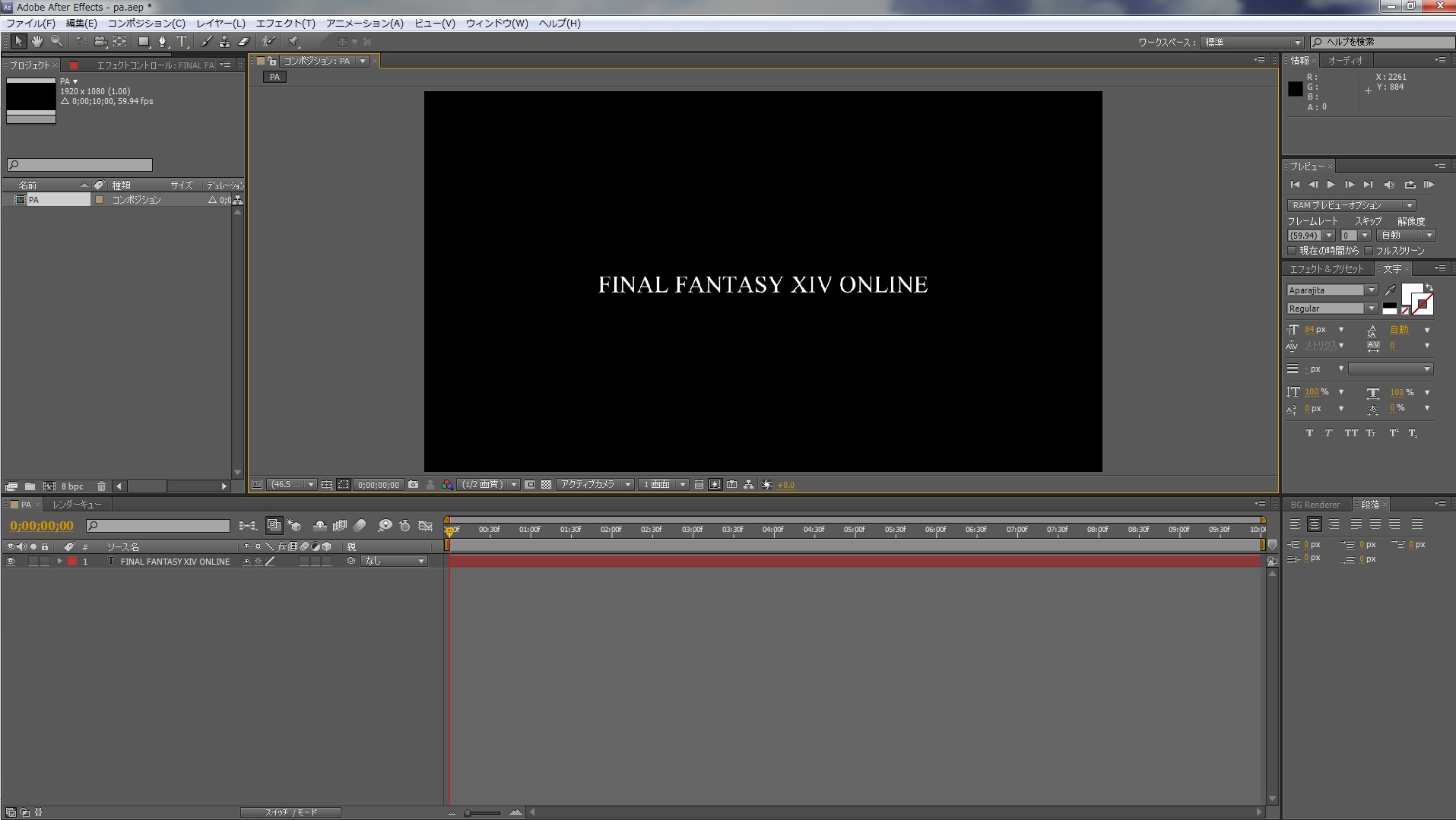
Task: Toggle loop option in Preview panel
Action: [x=1410, y=185]
